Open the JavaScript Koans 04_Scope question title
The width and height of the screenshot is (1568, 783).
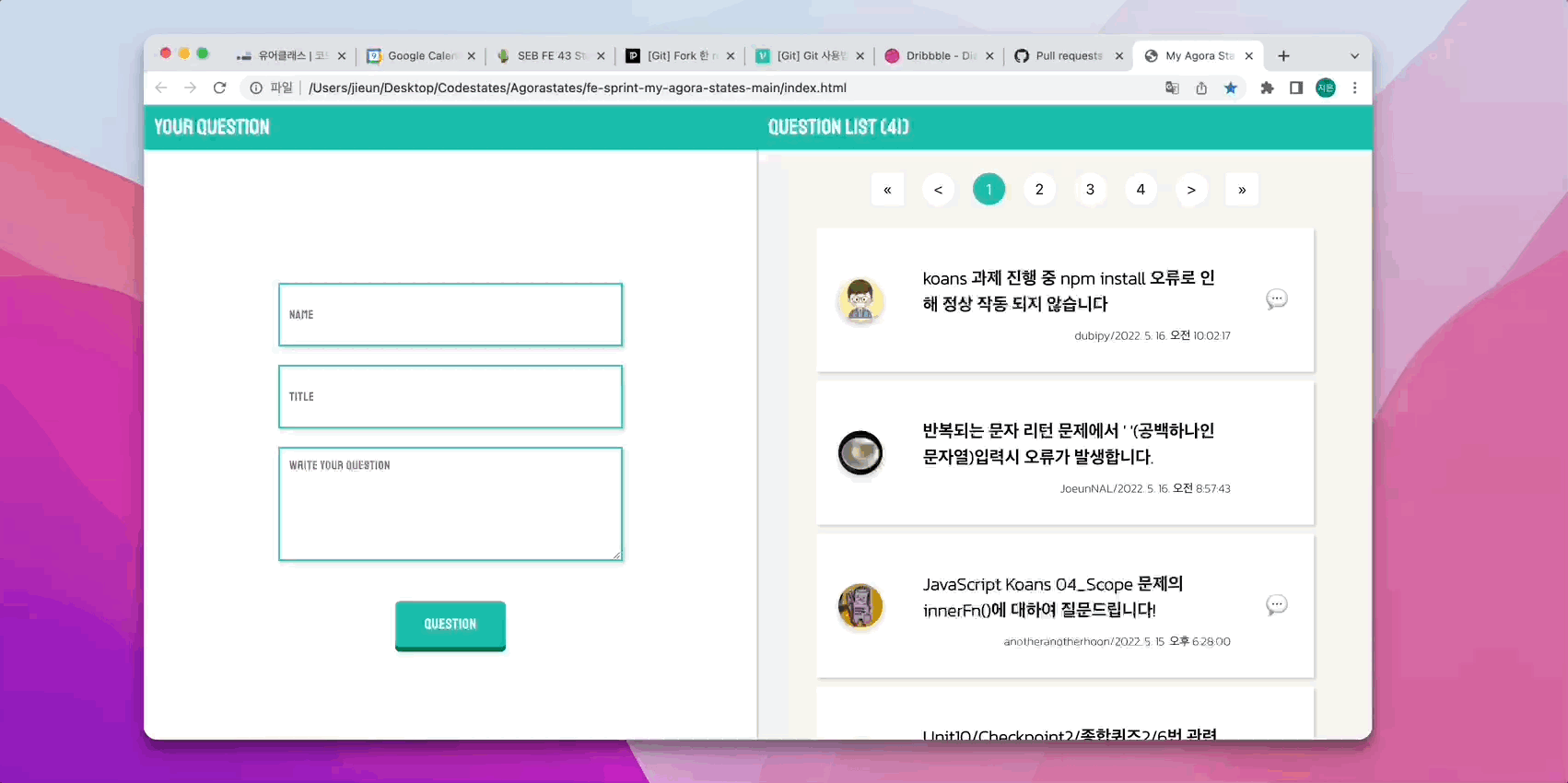[x=1053, y=597]
